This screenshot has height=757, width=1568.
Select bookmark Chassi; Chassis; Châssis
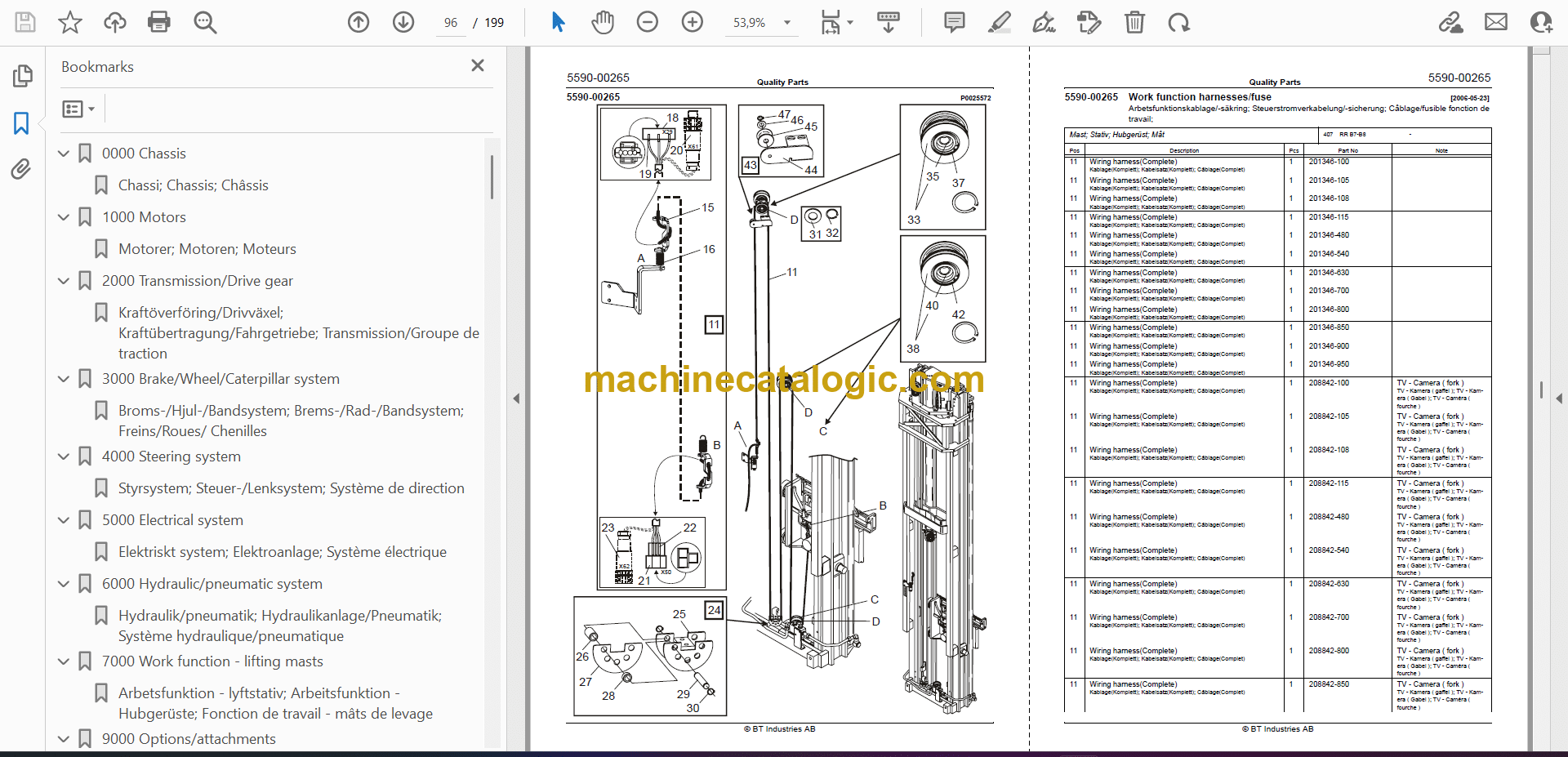pyautogui.click(x=194, y=185)
